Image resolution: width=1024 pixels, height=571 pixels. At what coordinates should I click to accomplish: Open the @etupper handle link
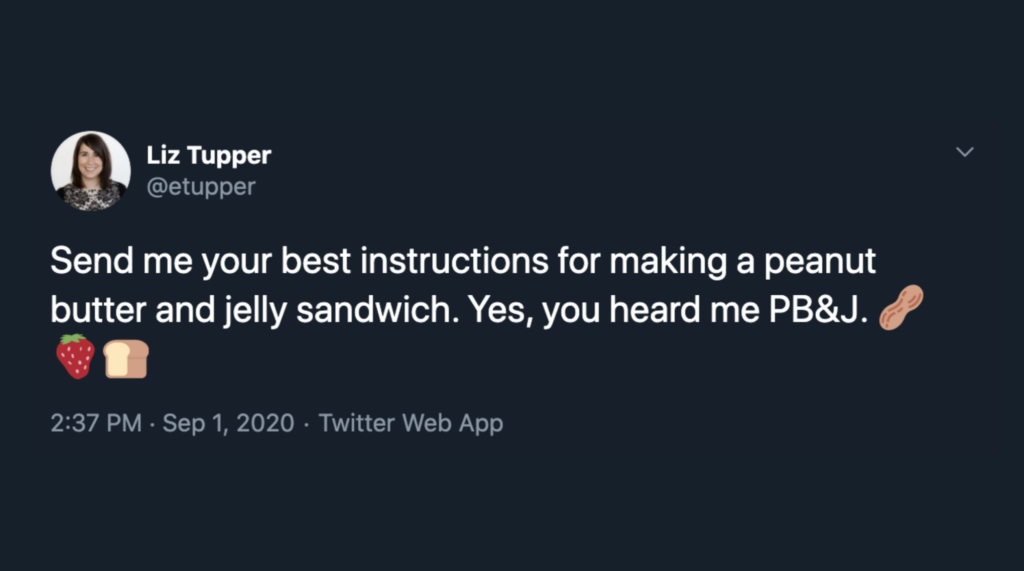coord(201,186)
